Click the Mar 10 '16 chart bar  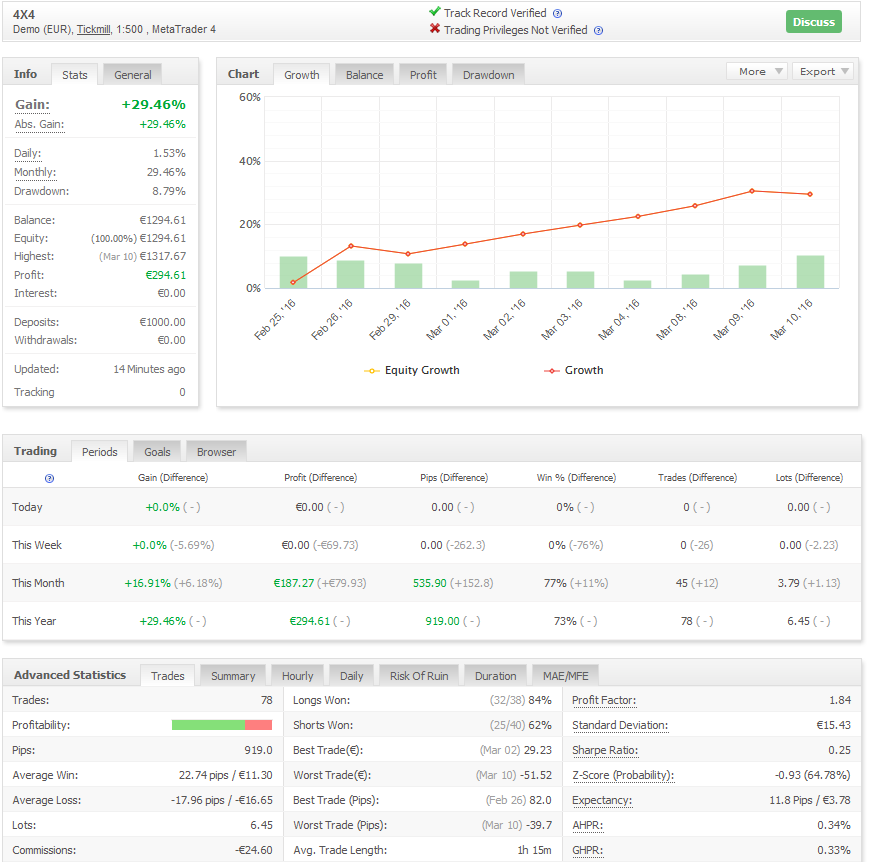pos(810,272)
